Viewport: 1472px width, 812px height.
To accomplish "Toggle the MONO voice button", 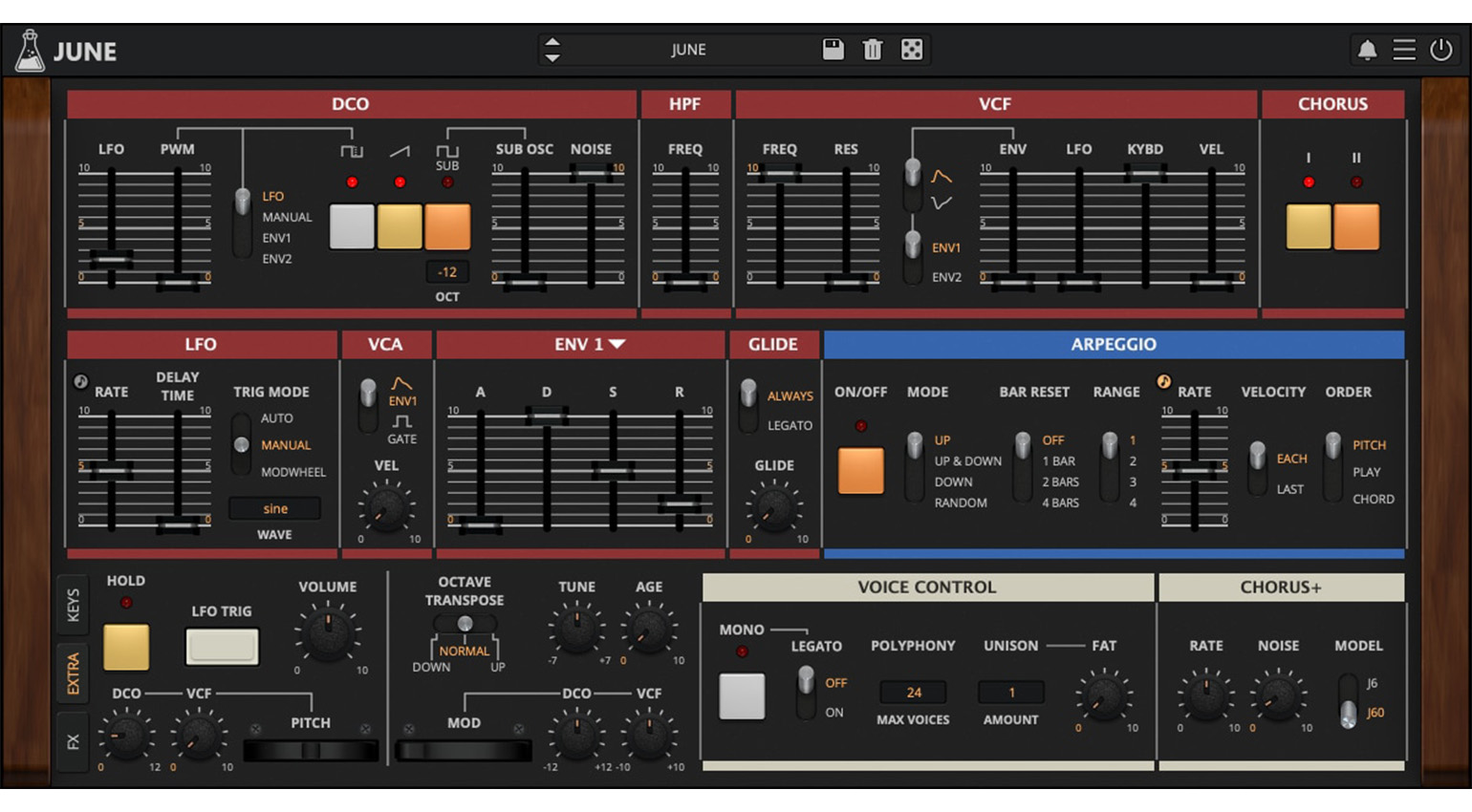I will click(742, 695).
